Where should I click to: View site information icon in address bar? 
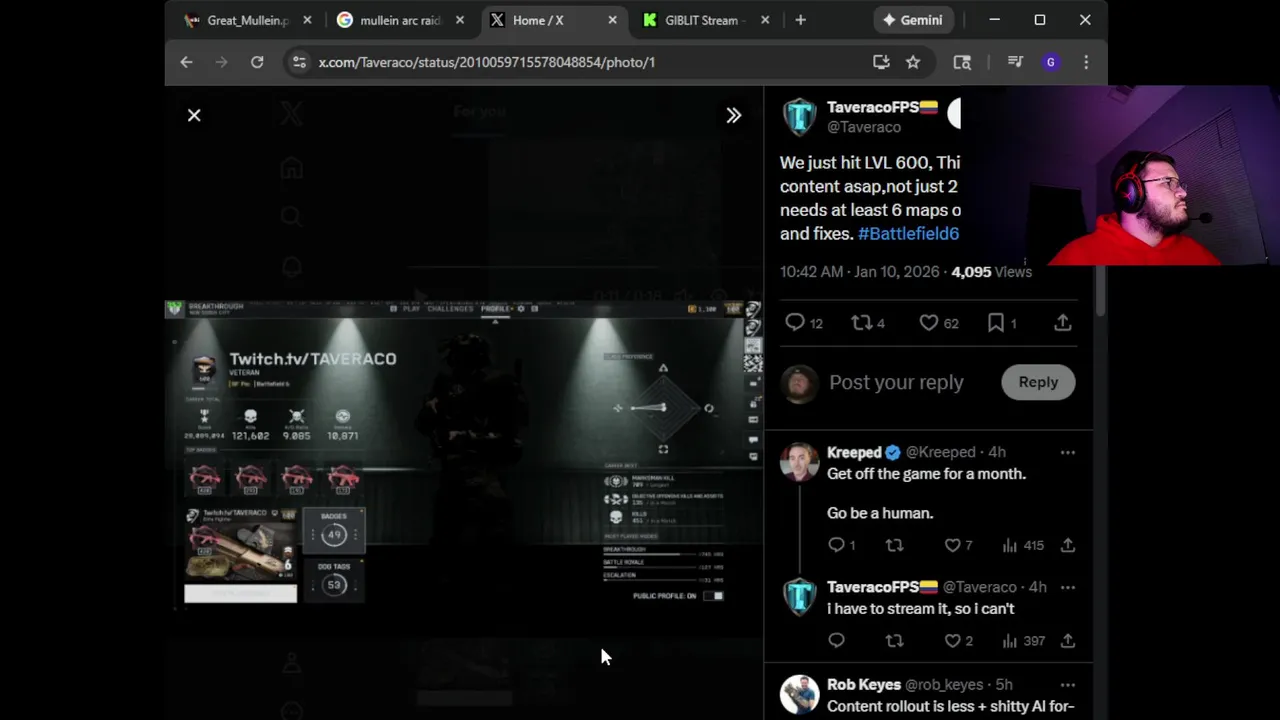click(x=298, y=62)
